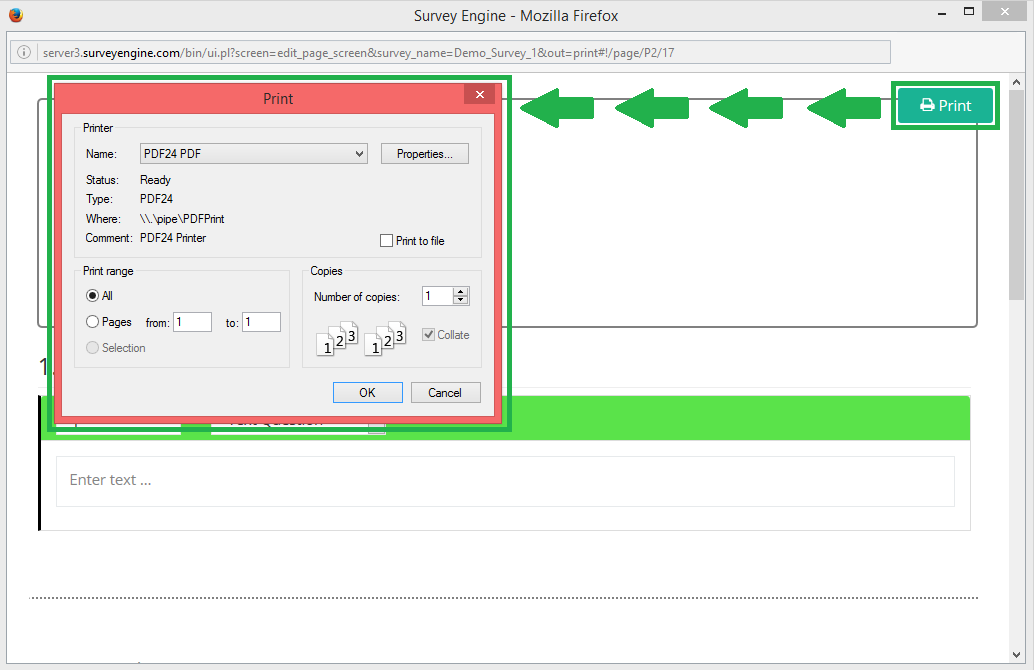Click the pages 'to' input field
The width and height of the screenshot is (1035, 670).
(261, 322)
